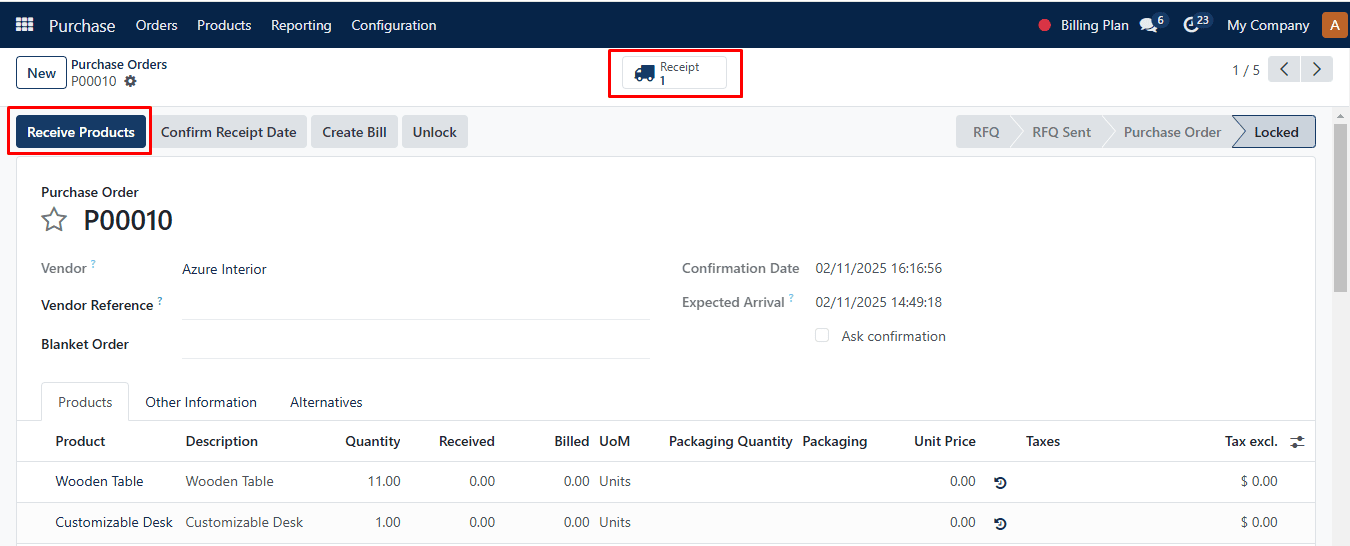Click the gear icon beside P00010

pos(130,81)
